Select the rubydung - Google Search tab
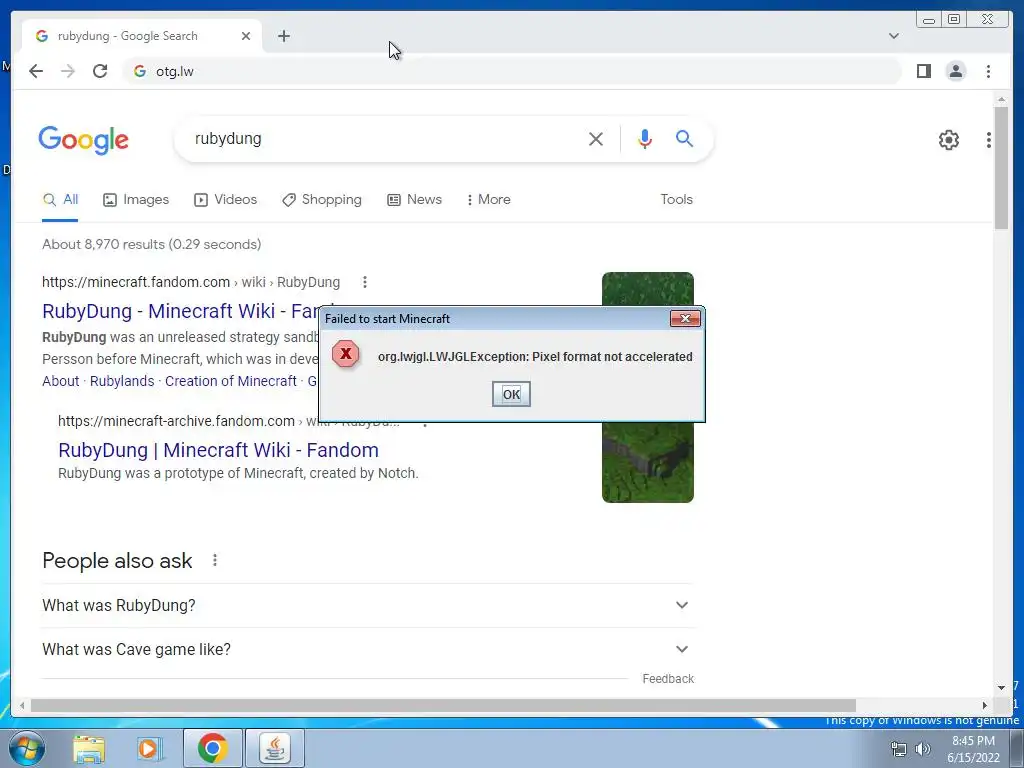1024x768 pixels. (x=142, y=36)
